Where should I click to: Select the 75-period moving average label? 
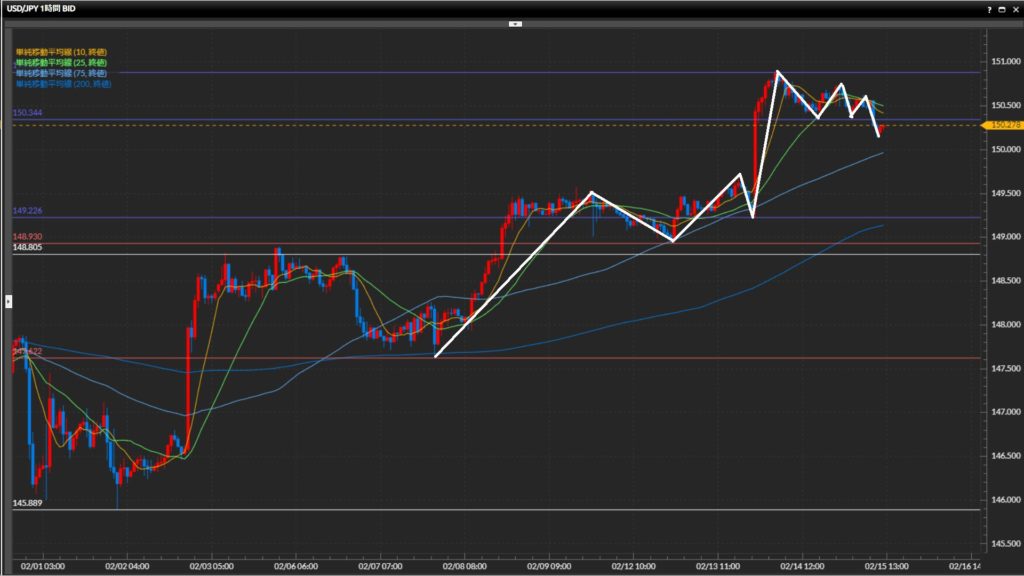point(60,73)
